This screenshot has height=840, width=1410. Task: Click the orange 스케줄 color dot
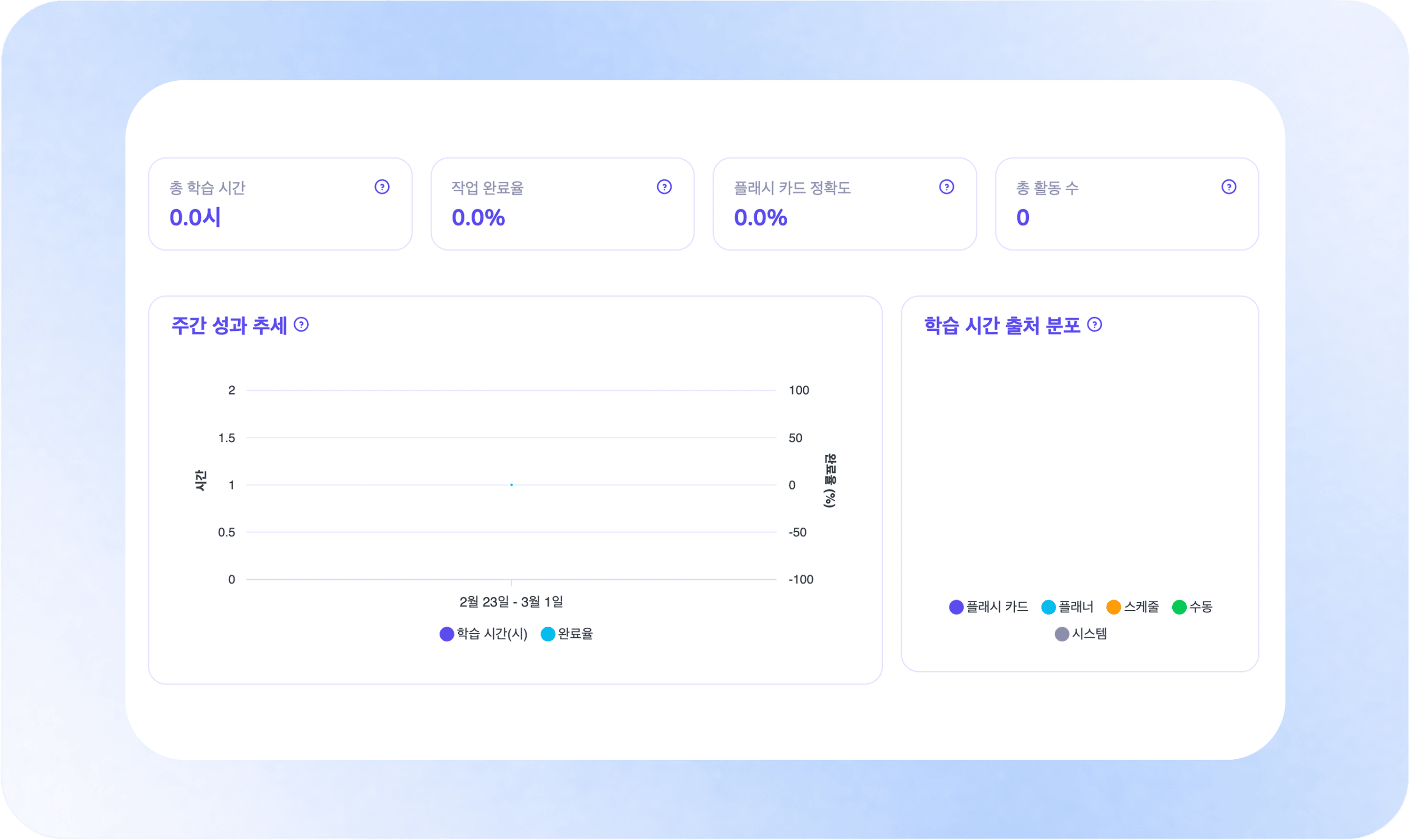pos(1113,607)
